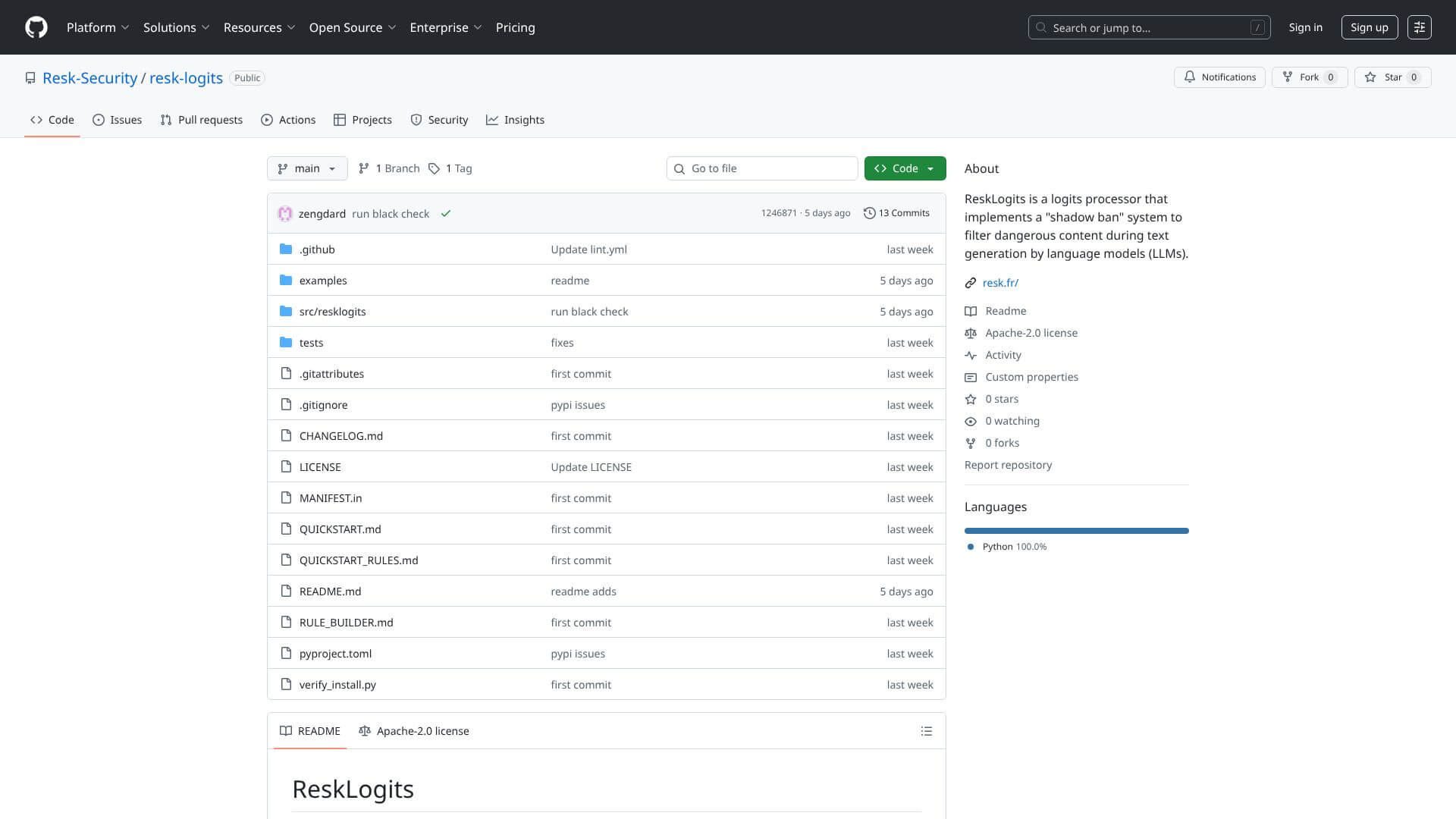This screenshot has width=1456, height=819.
Task: Click the Python language bar
Action: point(1076,531)
